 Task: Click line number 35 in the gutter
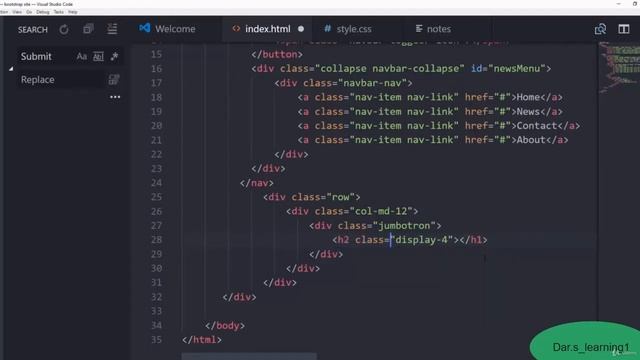156,340
